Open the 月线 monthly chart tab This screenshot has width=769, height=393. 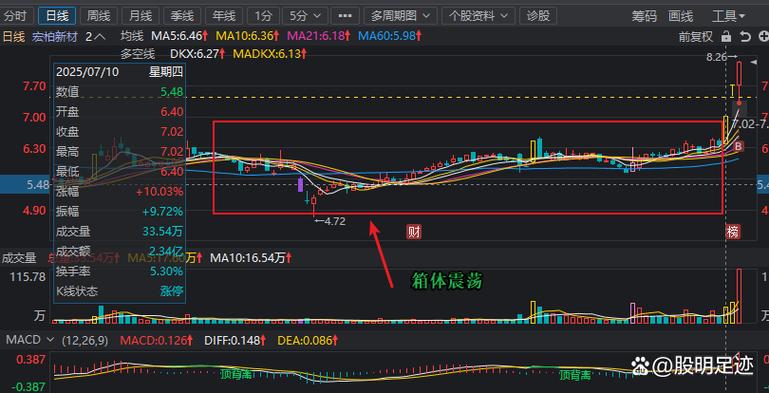tap(140, 16)
